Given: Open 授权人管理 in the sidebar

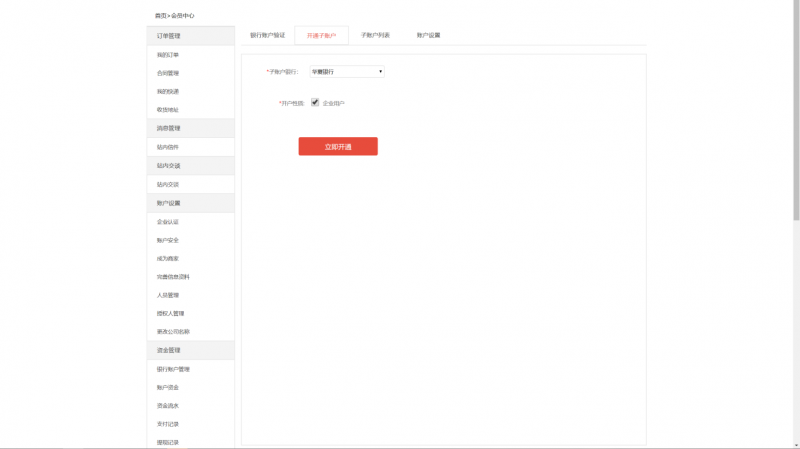Looking at the screenshot, I should click(170, 313).
